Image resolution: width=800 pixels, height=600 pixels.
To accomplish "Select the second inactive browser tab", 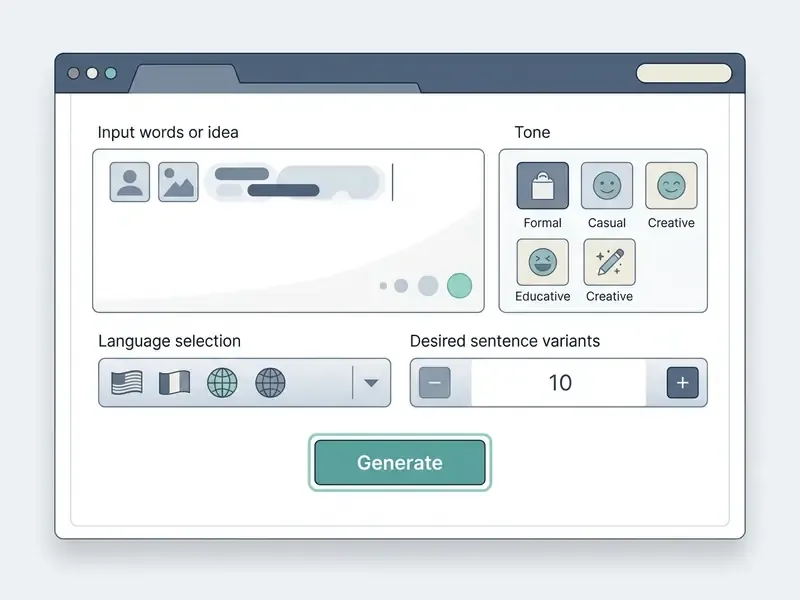I will 329,88.
